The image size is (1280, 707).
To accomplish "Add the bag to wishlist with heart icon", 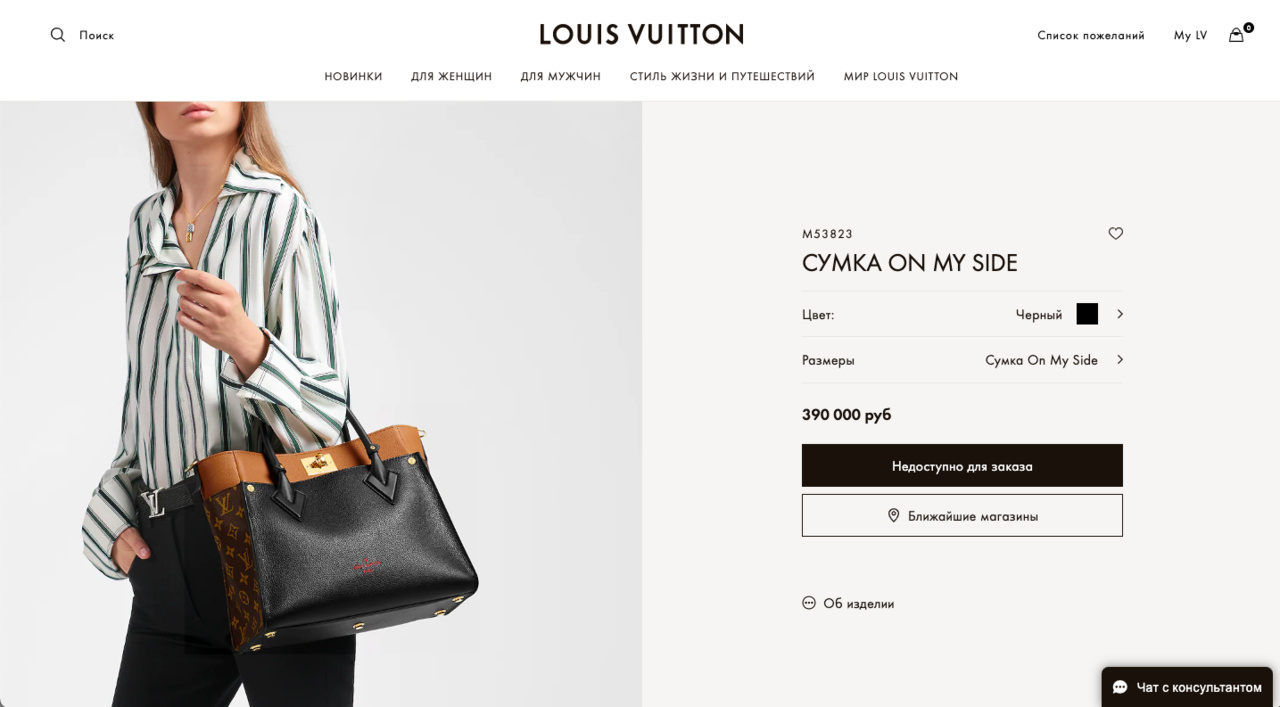I will pos(1116,234).
